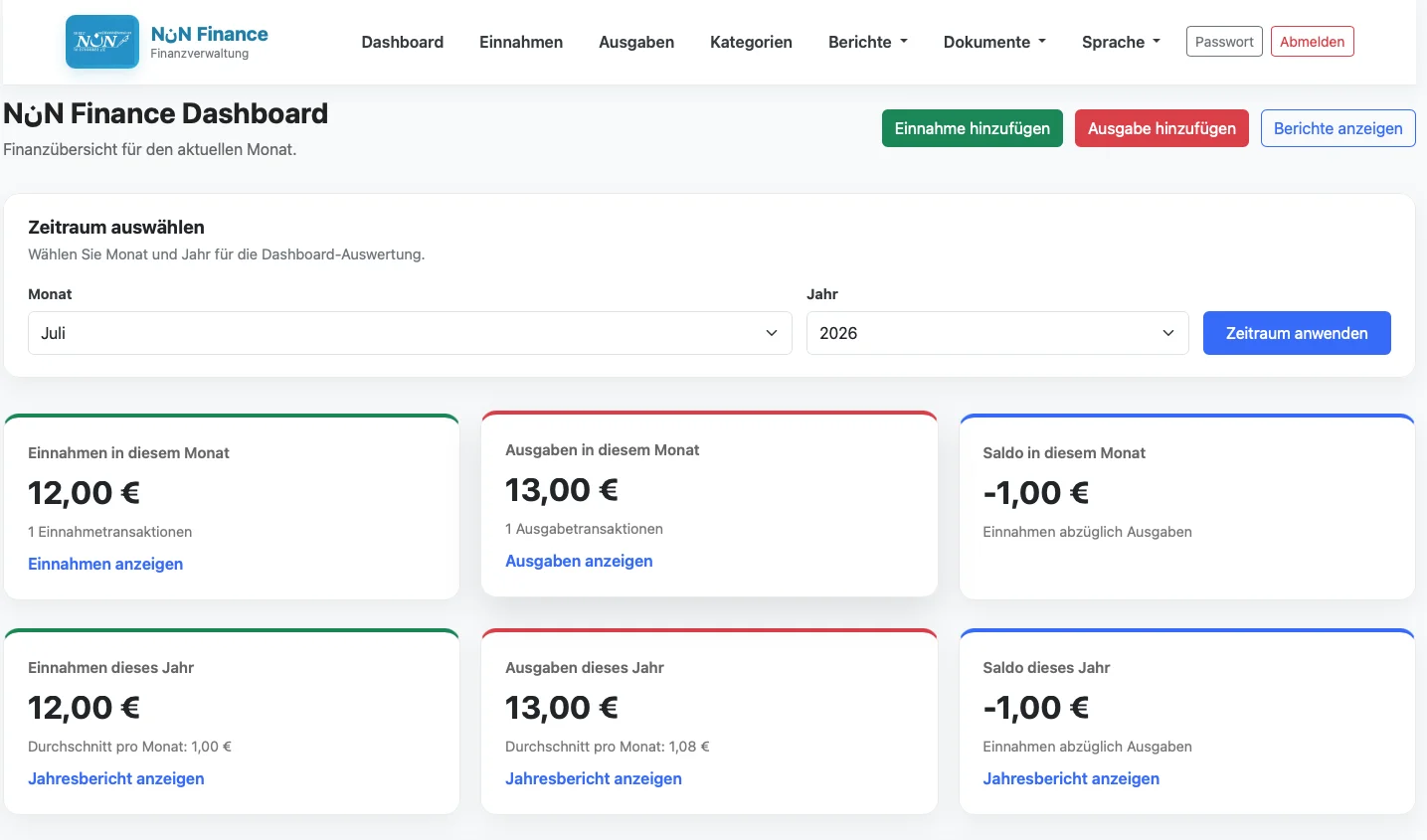Click the NUN Finance brand name text

pos(210,34)
